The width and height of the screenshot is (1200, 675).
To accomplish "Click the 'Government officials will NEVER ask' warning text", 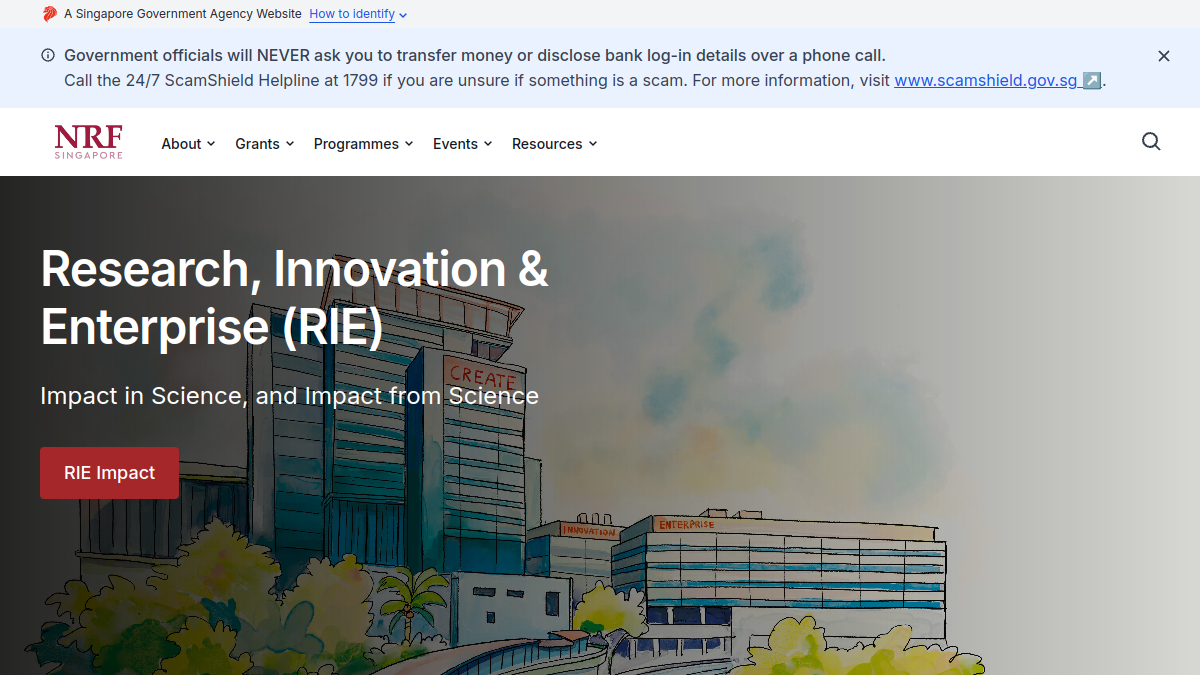I will click(x=475, y=56).
